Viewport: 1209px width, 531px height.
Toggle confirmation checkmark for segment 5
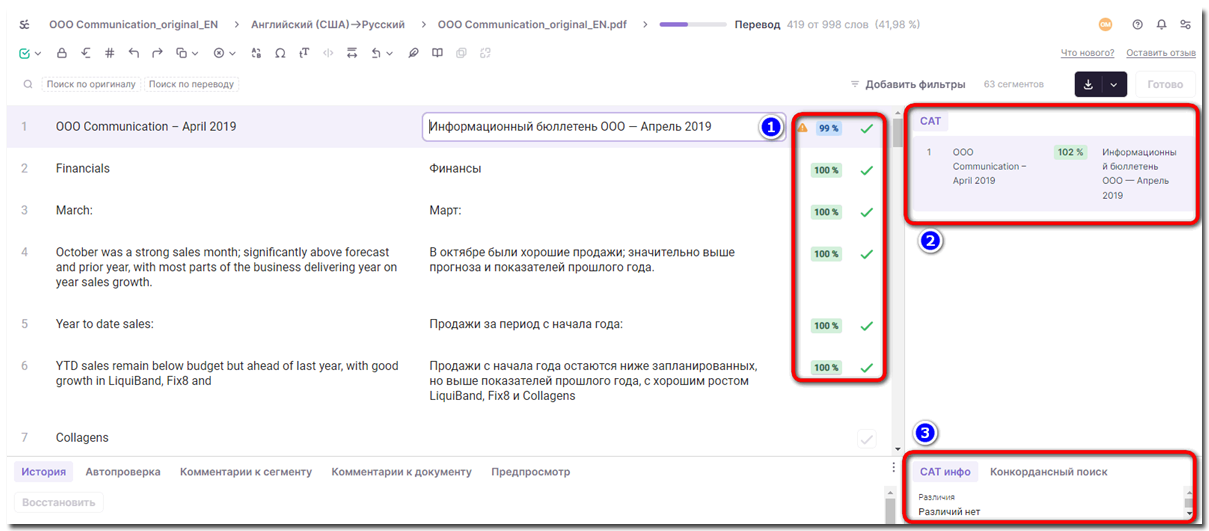pyautogui.click(x=866, y=326)
